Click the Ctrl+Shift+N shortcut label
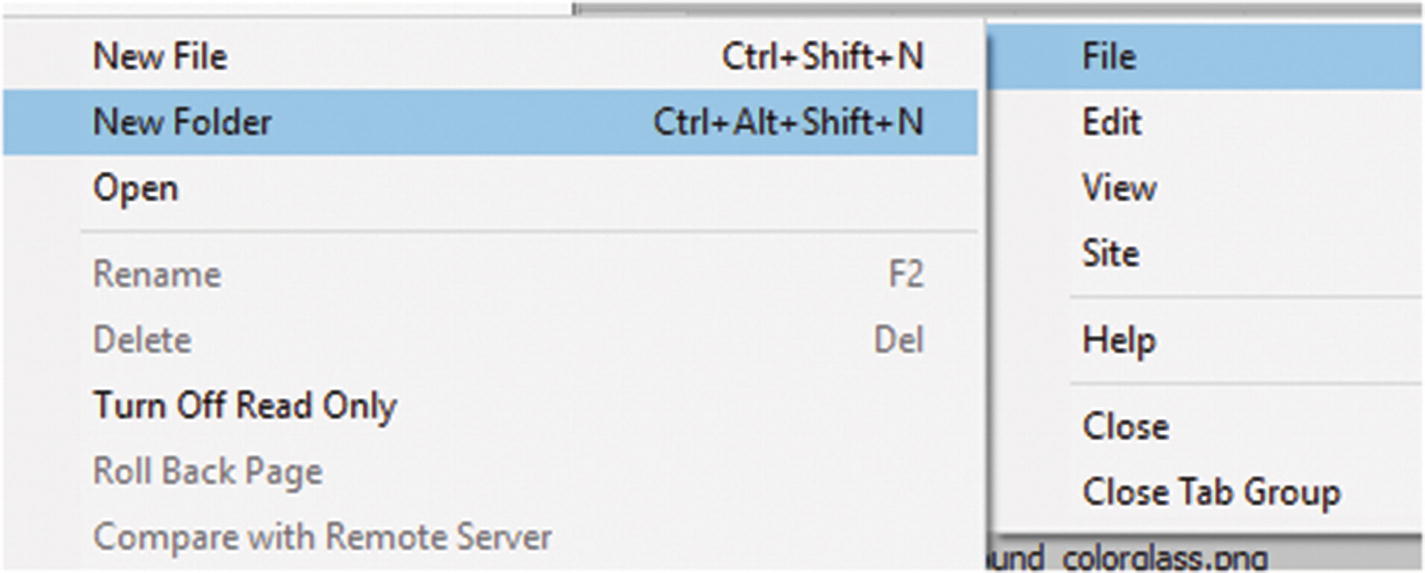The image size is (1425, 573). pos(822,56)
